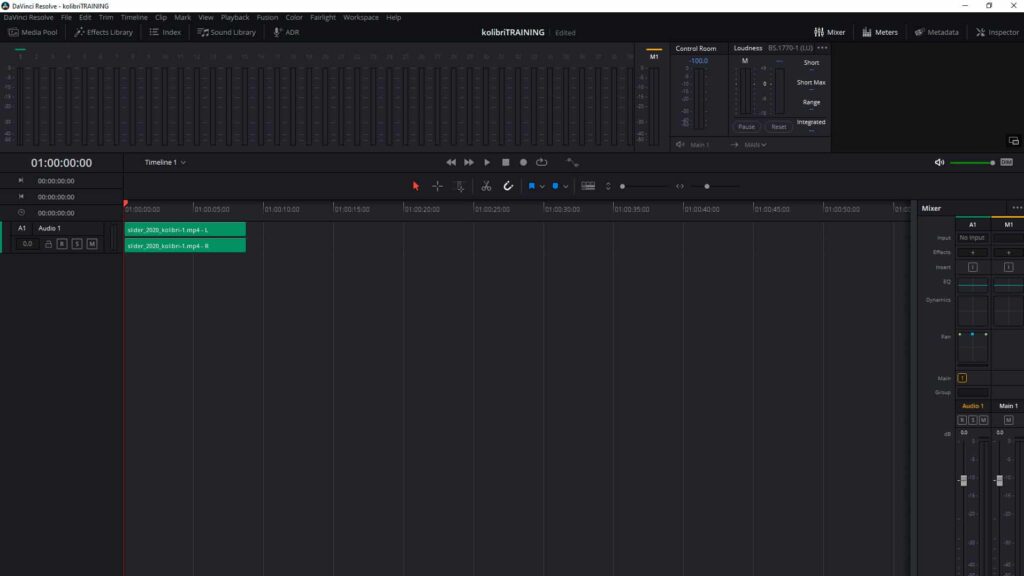
Task: Open the Index panel
Action: (165, 32)
